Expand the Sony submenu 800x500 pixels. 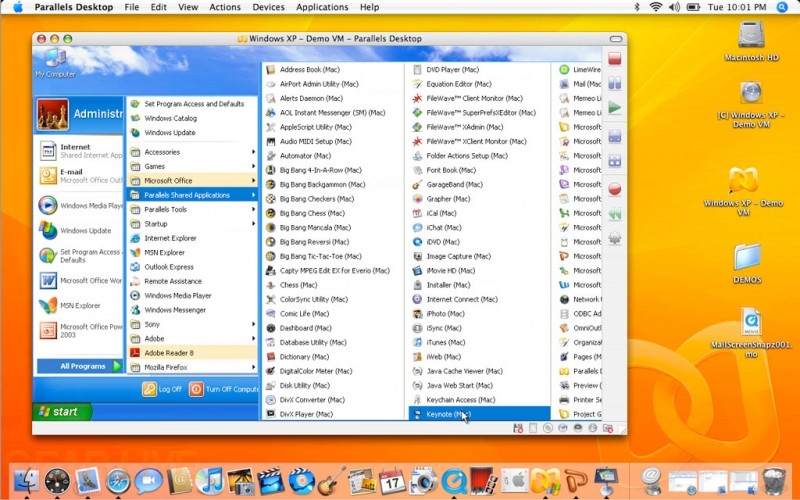192,324
